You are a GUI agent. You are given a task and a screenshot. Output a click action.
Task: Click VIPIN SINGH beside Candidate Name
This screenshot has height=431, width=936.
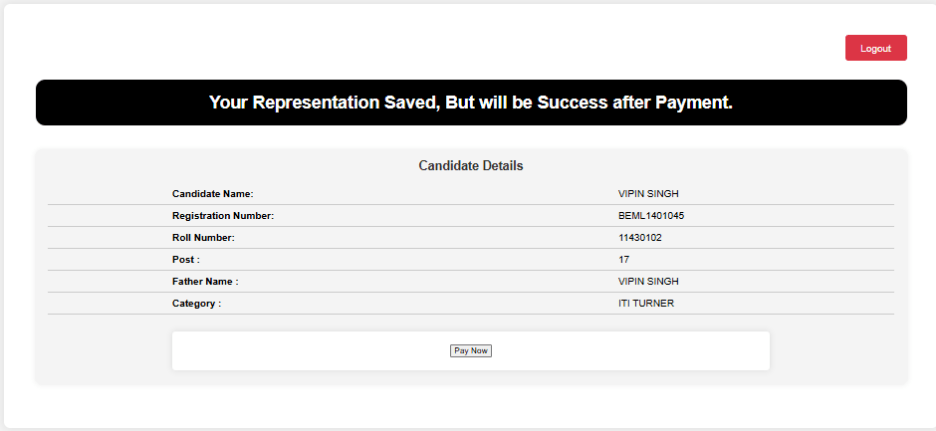(649, 194)
